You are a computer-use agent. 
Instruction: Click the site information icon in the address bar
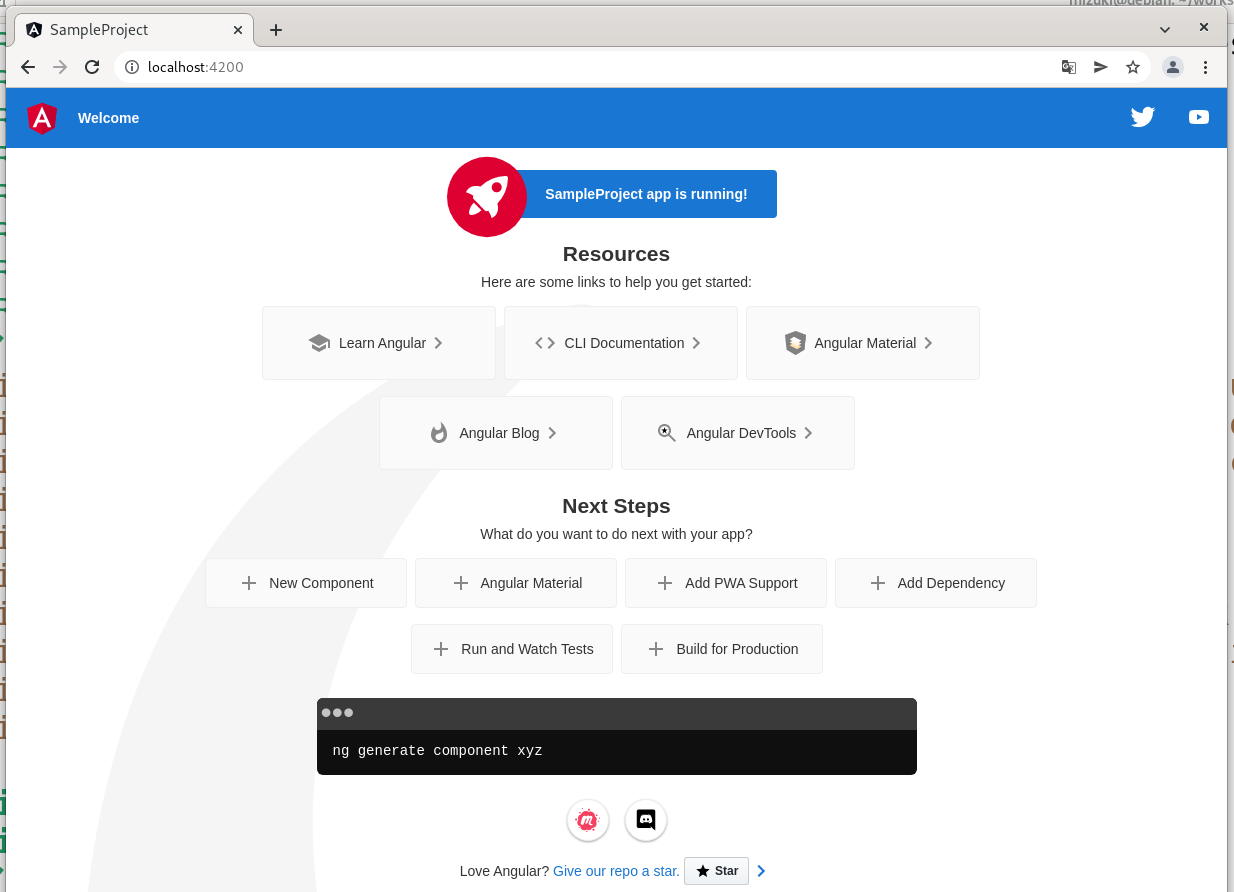tap(132, 67)
